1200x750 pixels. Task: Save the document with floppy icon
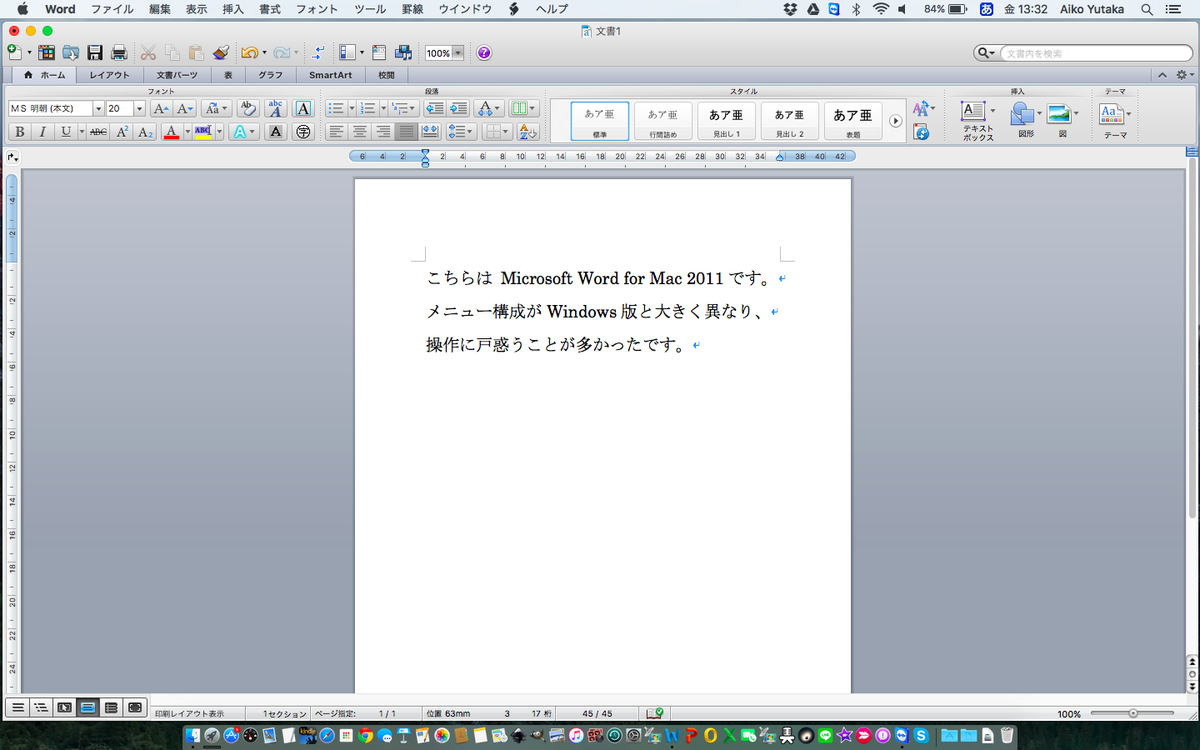click(x=95, y=52)
